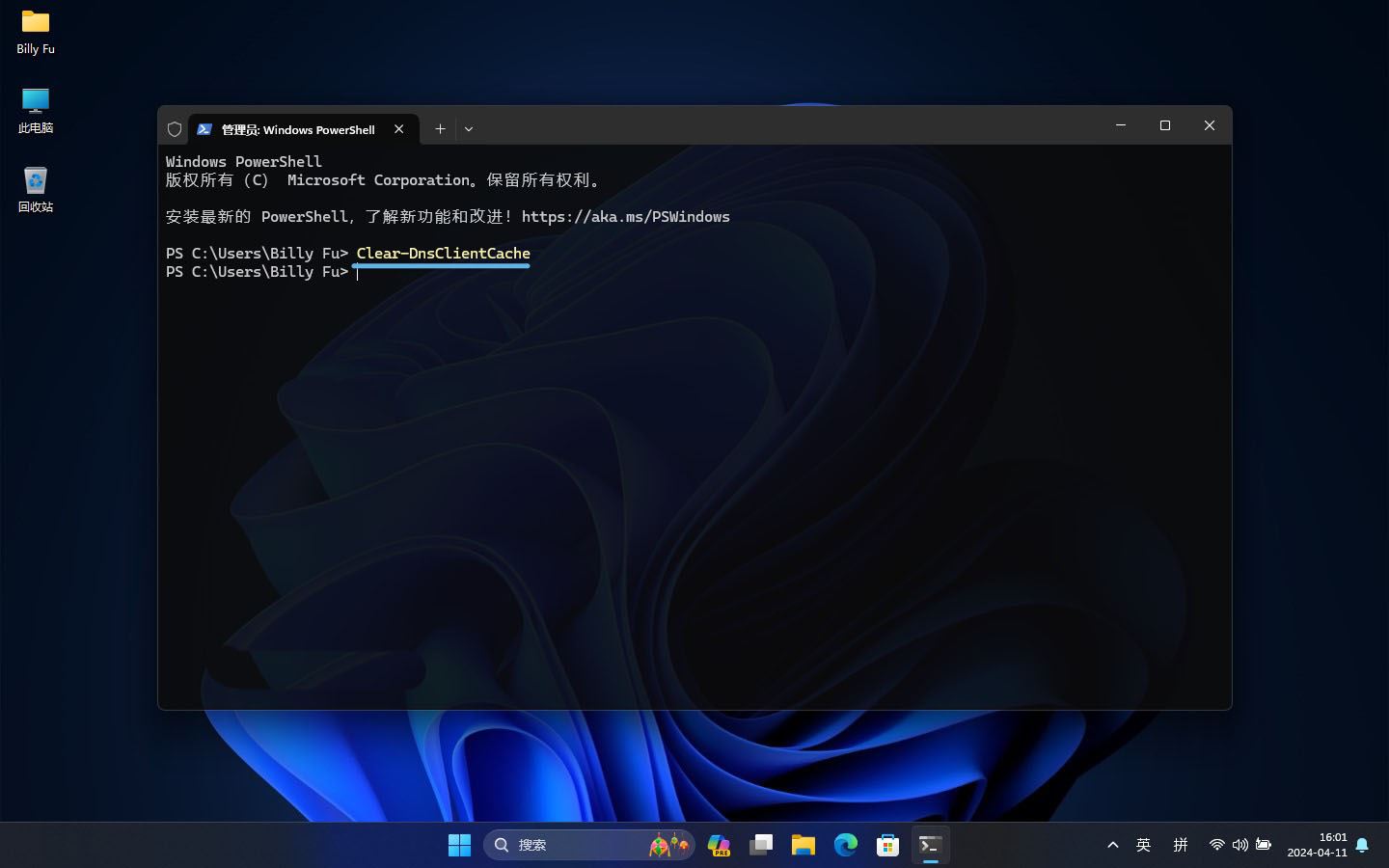Screen dimensions: 1389x868
Task: Open the https://aka.ms/PSWindows link text
Action: 625,217
